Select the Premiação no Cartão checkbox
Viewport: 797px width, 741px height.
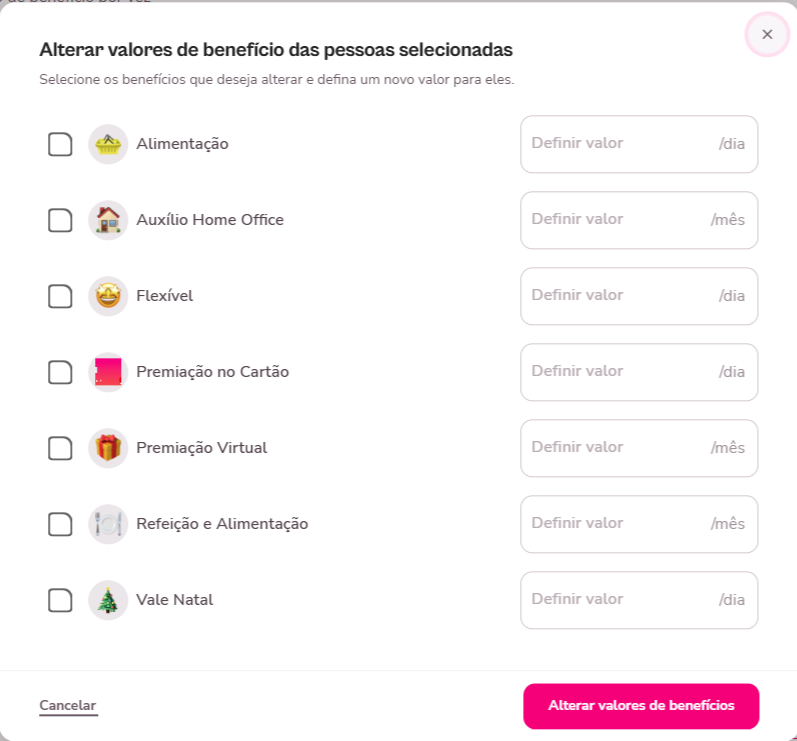tap(61, 372)
